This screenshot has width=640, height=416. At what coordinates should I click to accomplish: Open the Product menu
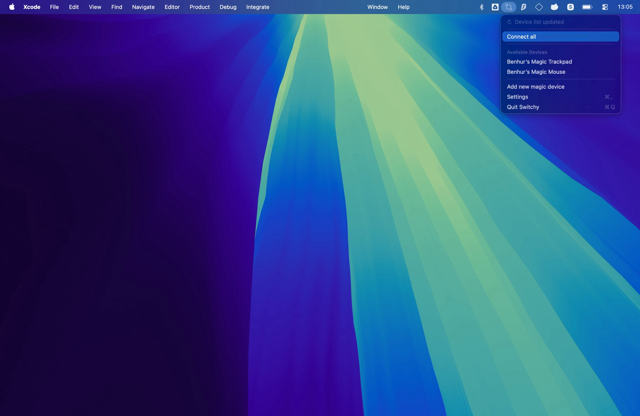pos(200,7)
